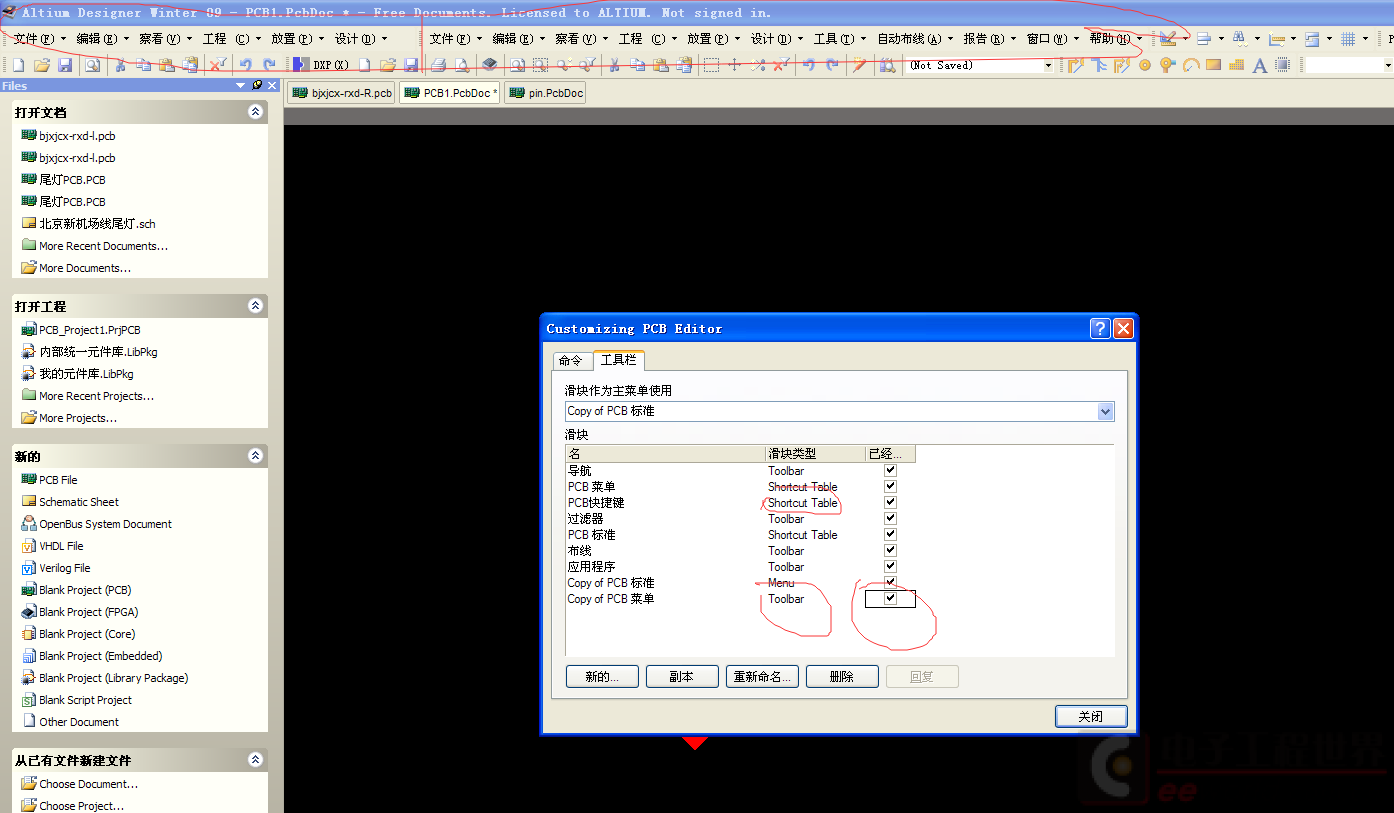Toggle the 过滤器 toolbar checkbox

point(890,518)
